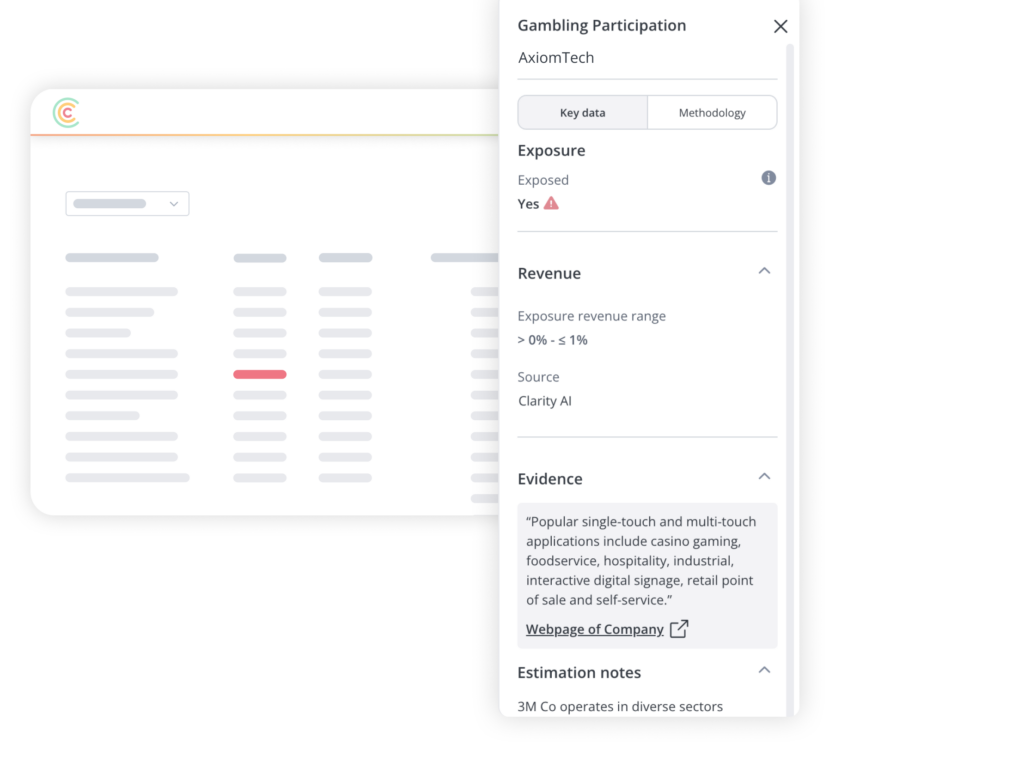Open the dropdown selector in dashboard
Viewport: 1024px width, 774px height.
127,204
